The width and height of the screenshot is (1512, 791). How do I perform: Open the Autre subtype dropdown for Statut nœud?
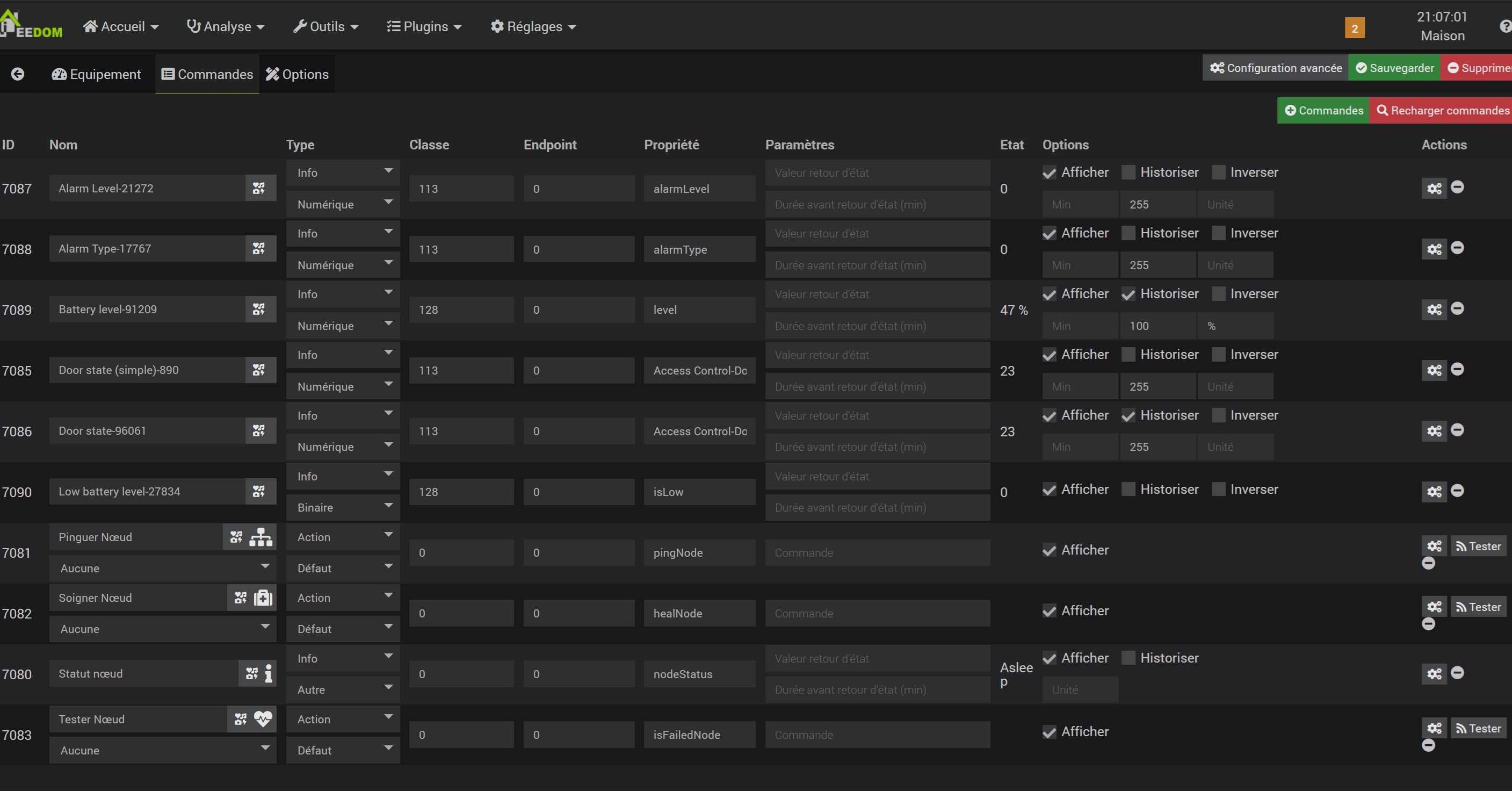[343, 689]
